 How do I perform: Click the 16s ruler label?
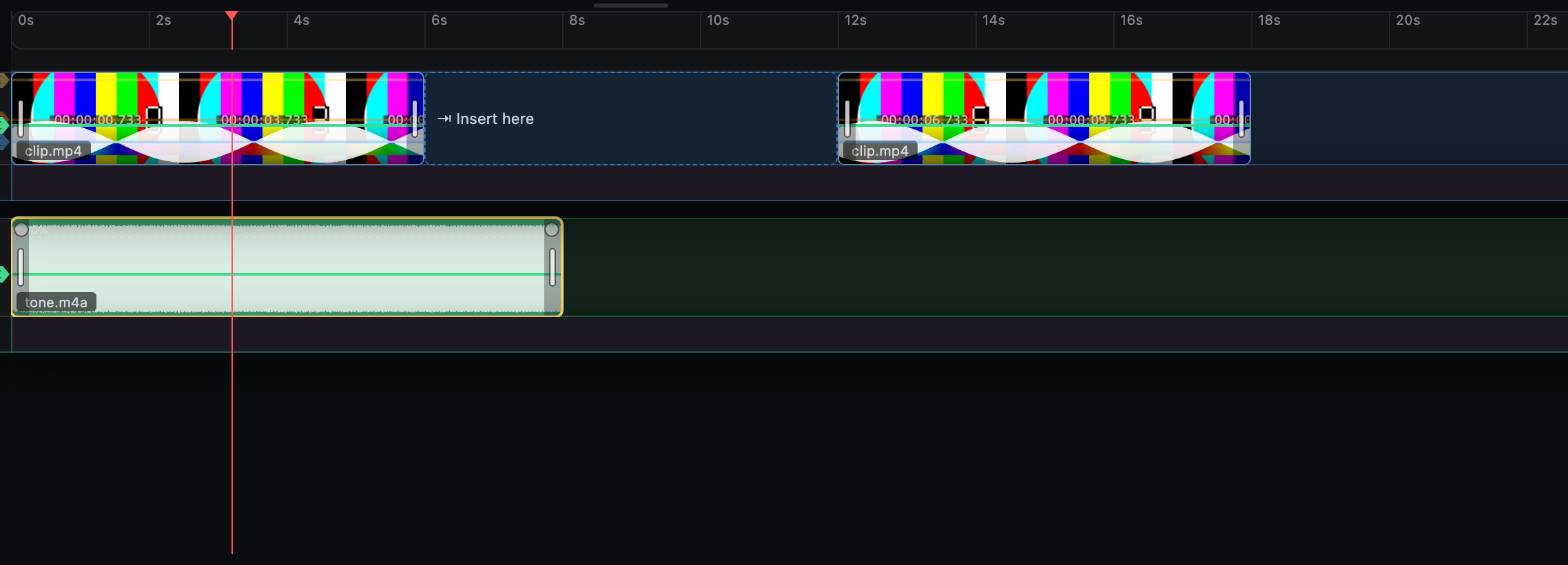tap(1131, 21)
